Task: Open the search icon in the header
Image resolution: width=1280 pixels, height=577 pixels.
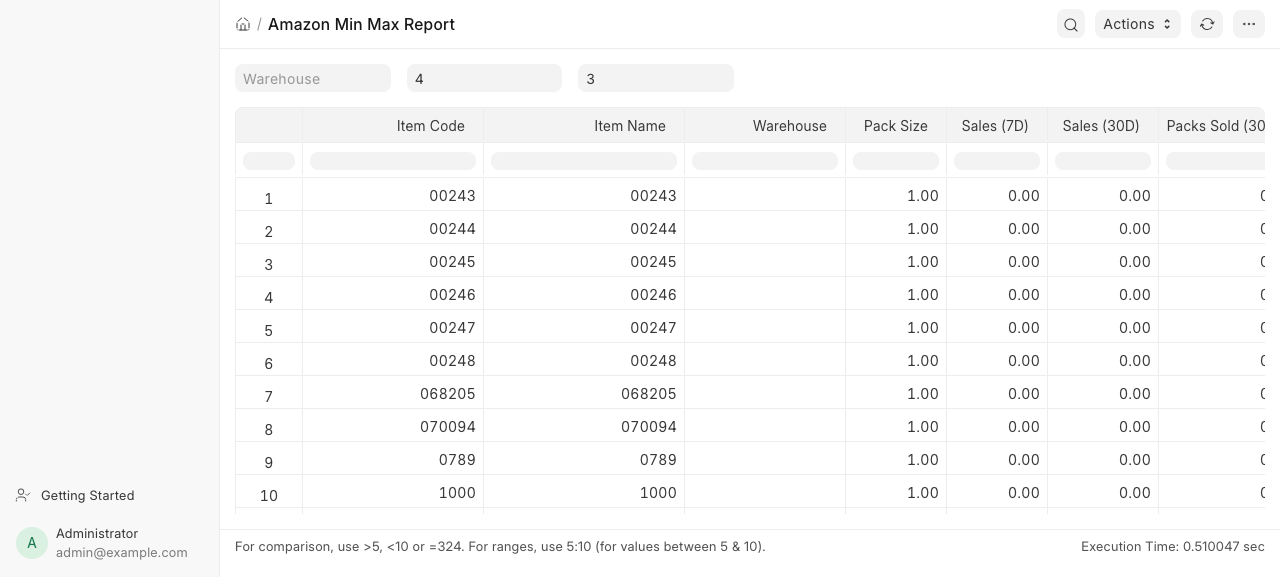Action: click(1071, 24)
